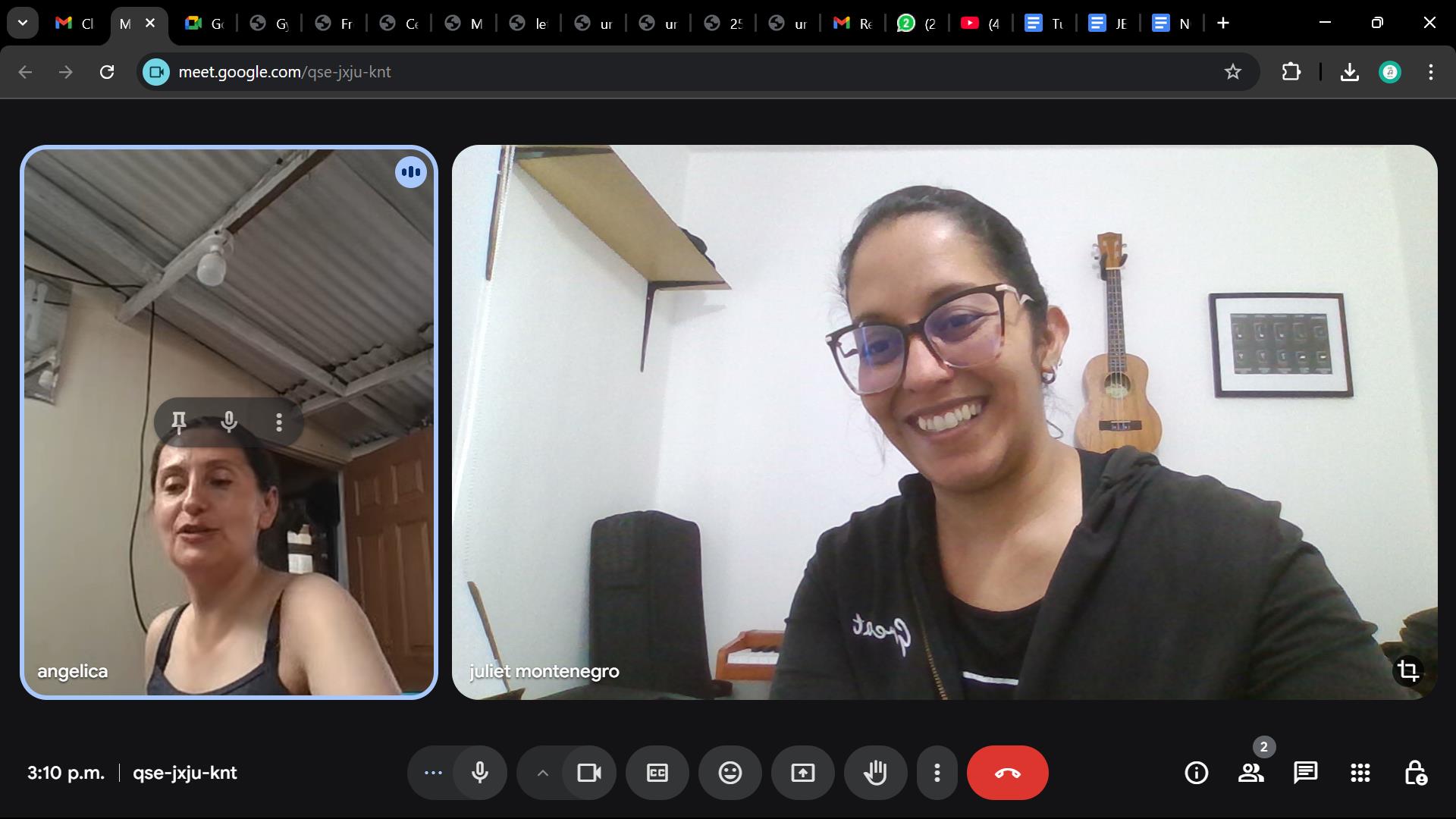Switch to the WhatsApp browser tab

[917, 24]
